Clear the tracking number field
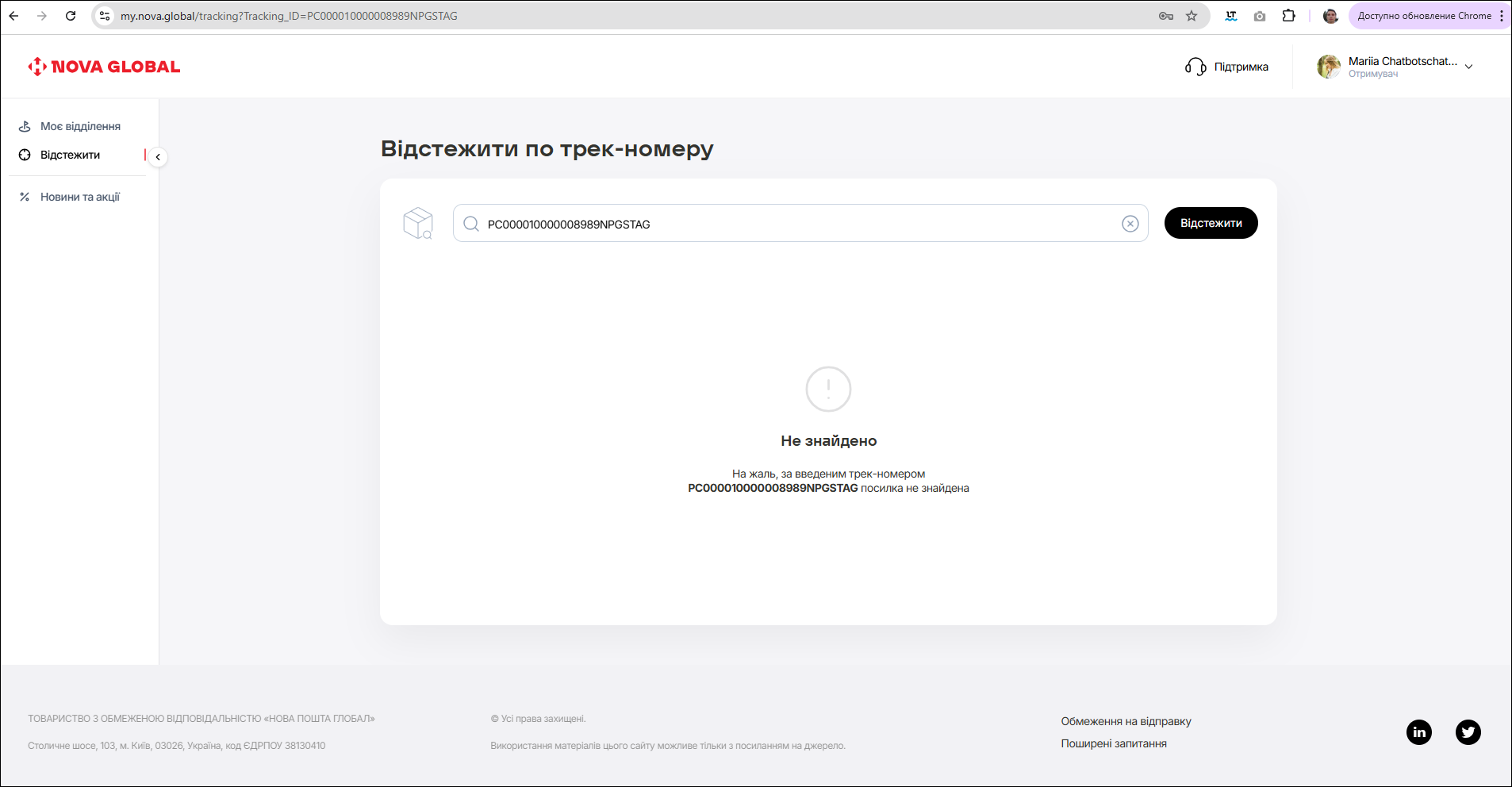Viewport: 1512px width, 787px height. point(1130,224)
